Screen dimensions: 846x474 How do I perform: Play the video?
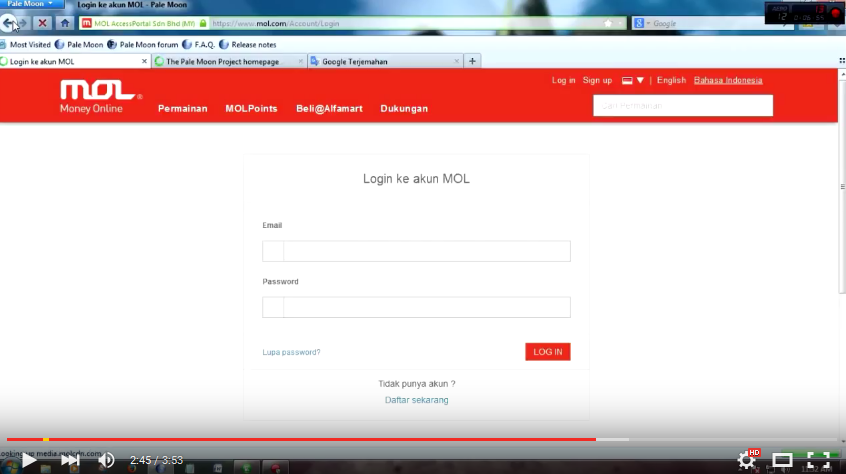pyautogui.click(x=29, y=460)
